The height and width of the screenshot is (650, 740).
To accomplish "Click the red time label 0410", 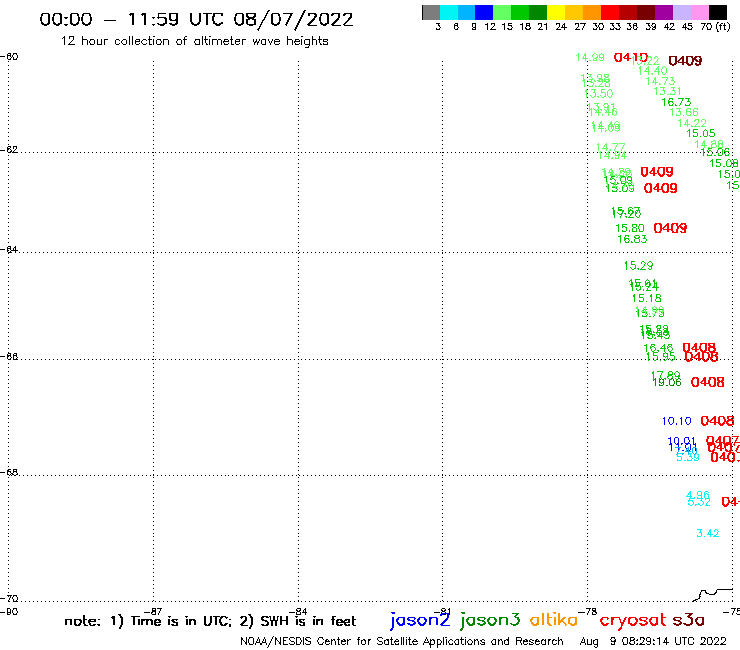I will 631,58.
